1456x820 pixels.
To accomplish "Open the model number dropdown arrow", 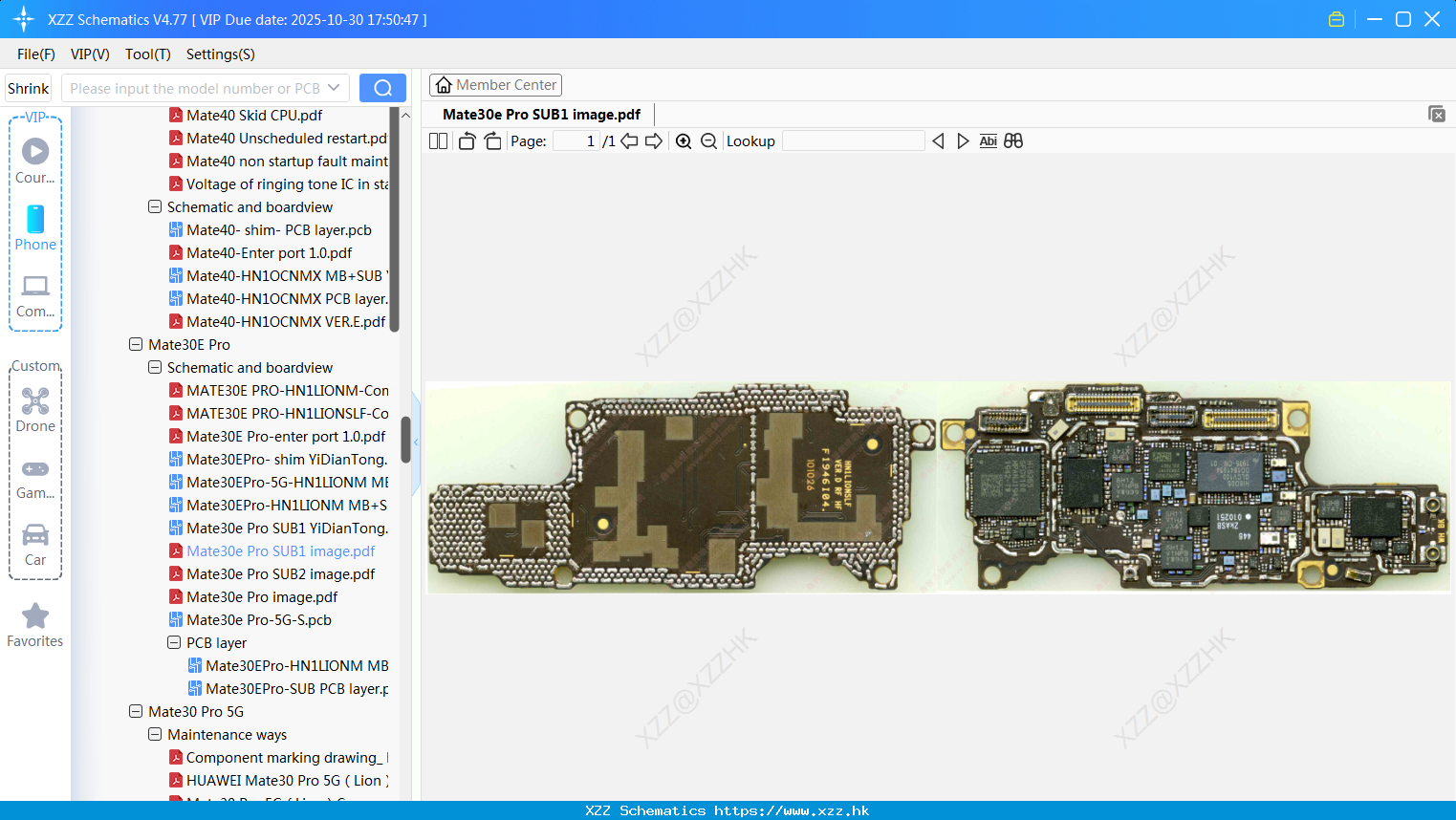I will [x=334, y=88].
